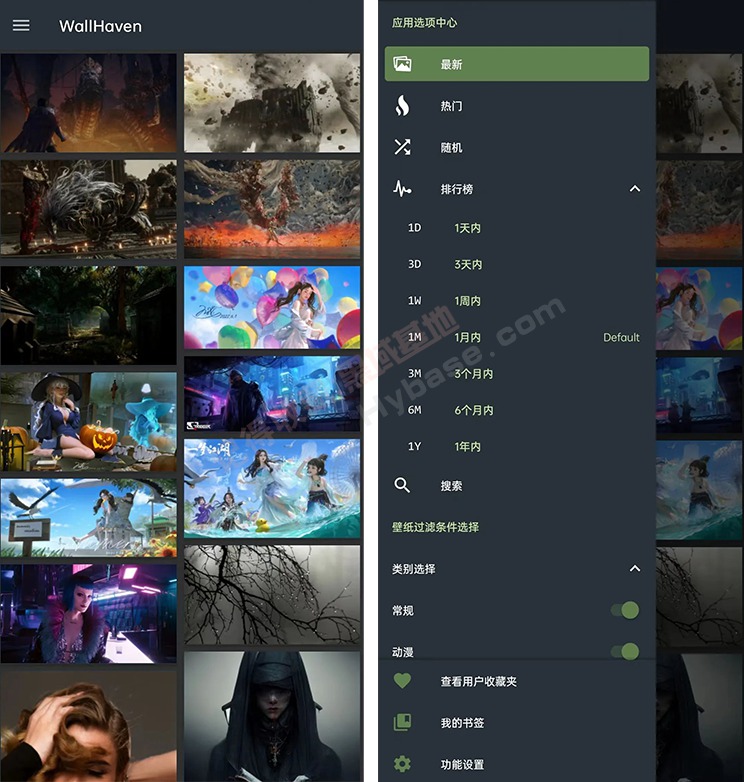Collapse the 类别选择 chevron
The image size is (744, 782).
pos(634,569)
